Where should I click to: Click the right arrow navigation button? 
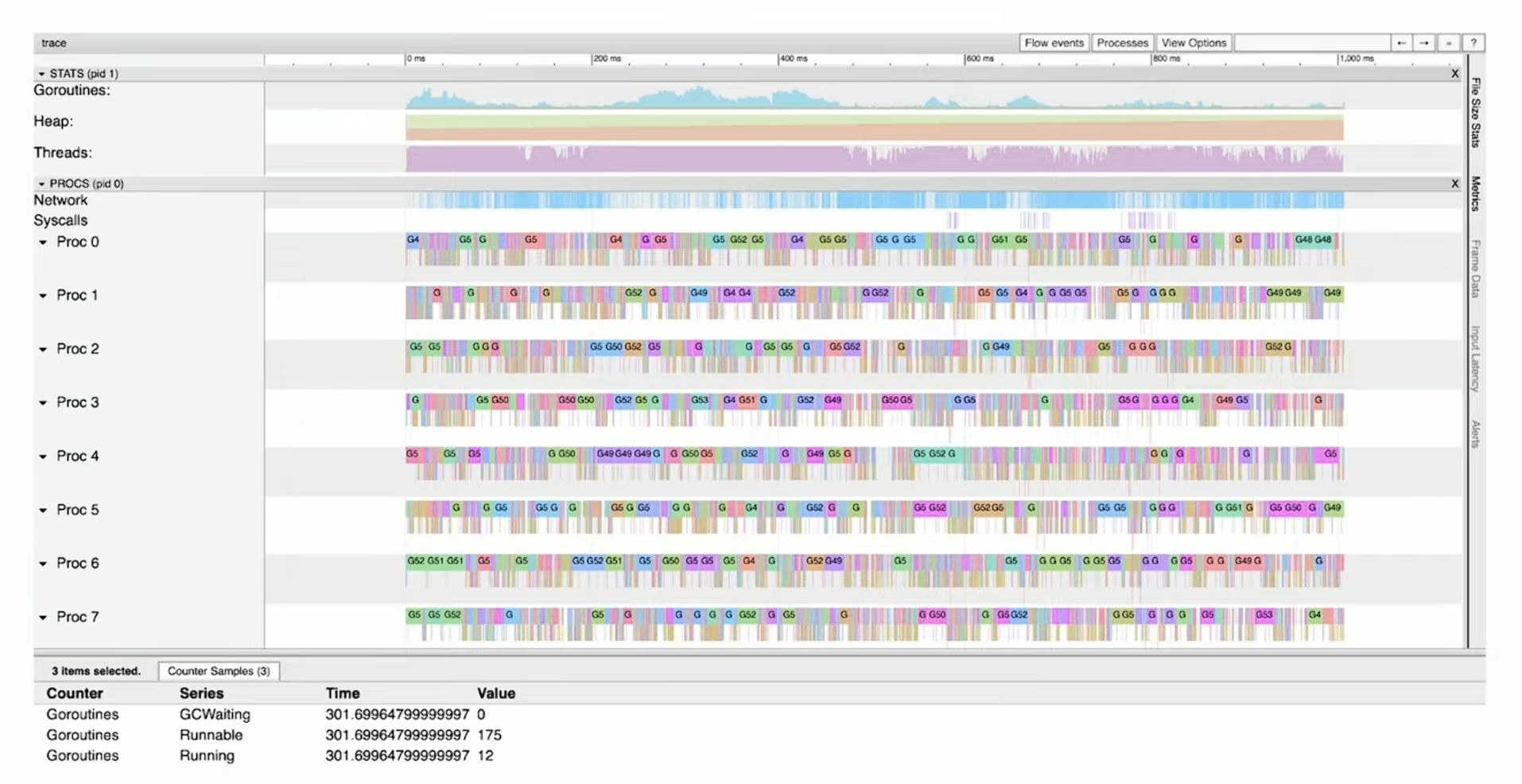click(x=1424, y=43)
